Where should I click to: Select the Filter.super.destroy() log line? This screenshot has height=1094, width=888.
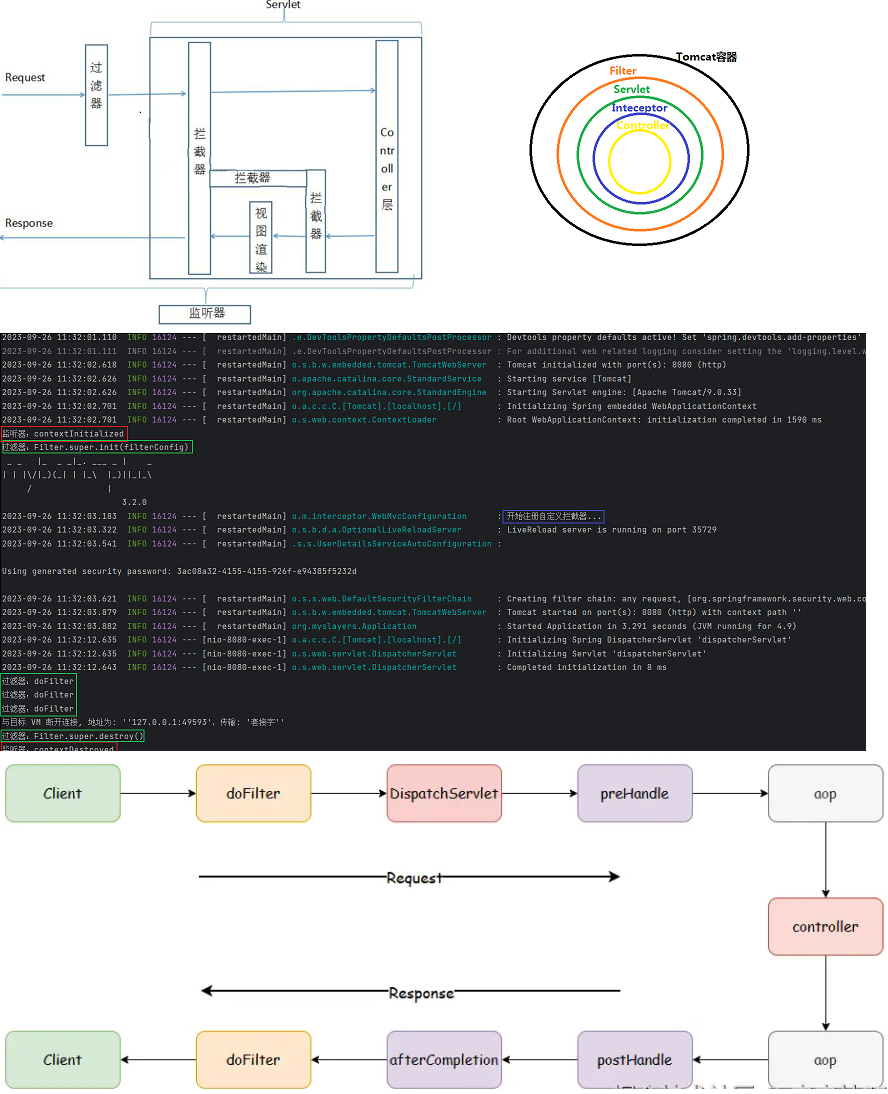73,735
